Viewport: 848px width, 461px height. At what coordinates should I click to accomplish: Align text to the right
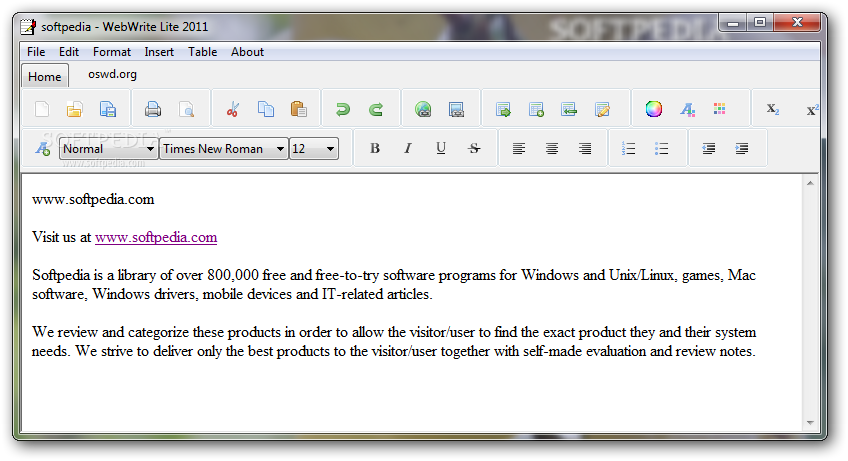click(585, 148)
